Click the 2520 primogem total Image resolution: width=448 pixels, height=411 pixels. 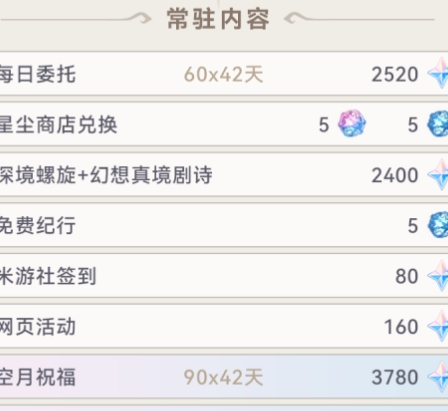coord(395,74)
